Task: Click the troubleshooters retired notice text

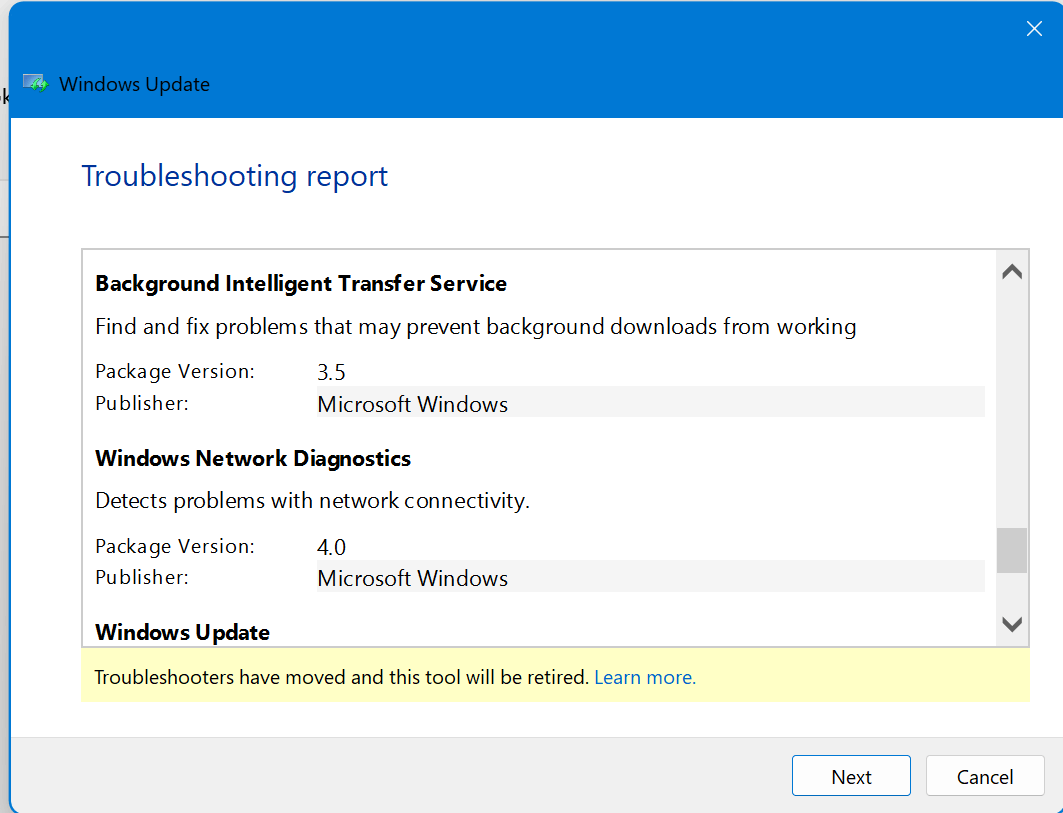Action: tap(341, 677)
